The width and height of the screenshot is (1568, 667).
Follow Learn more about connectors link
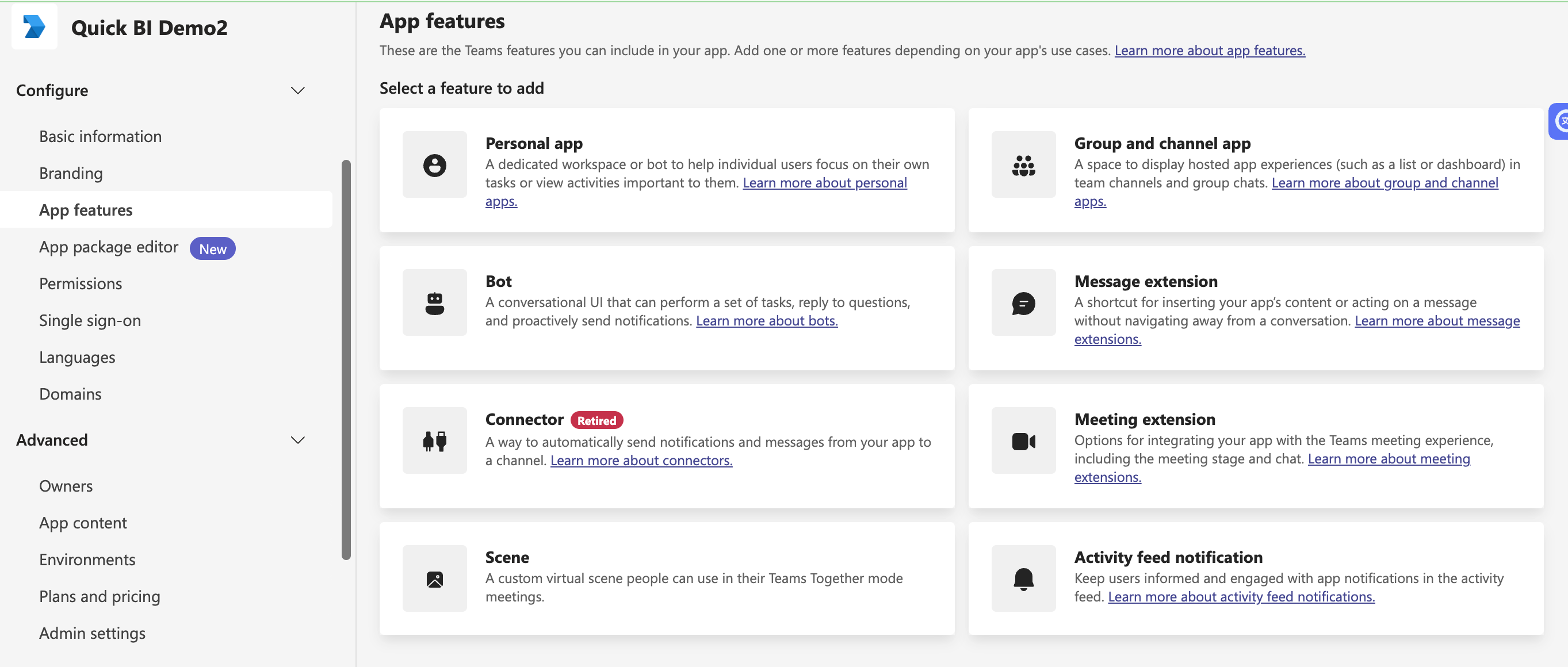(640, 461)
